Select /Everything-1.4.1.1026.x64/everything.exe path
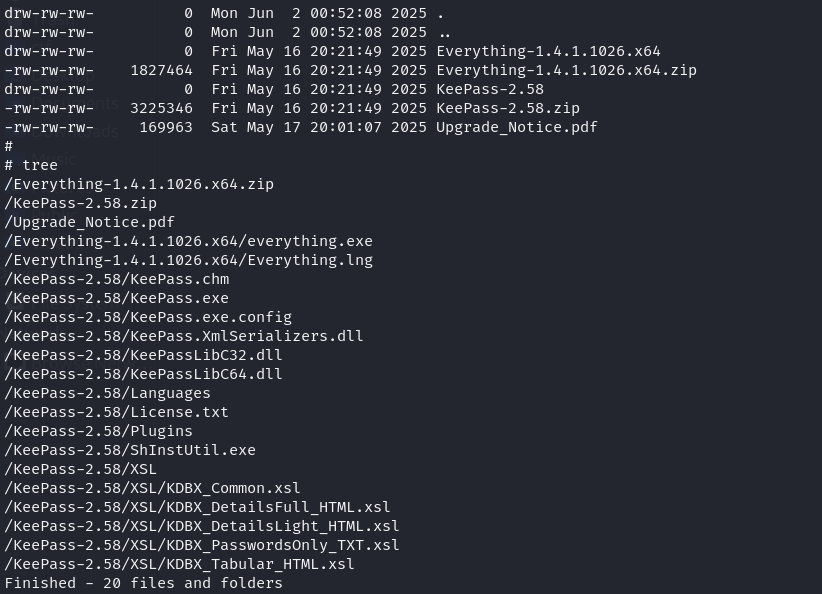822x594 pixels. pyautogui.click(x=188, y=241)
